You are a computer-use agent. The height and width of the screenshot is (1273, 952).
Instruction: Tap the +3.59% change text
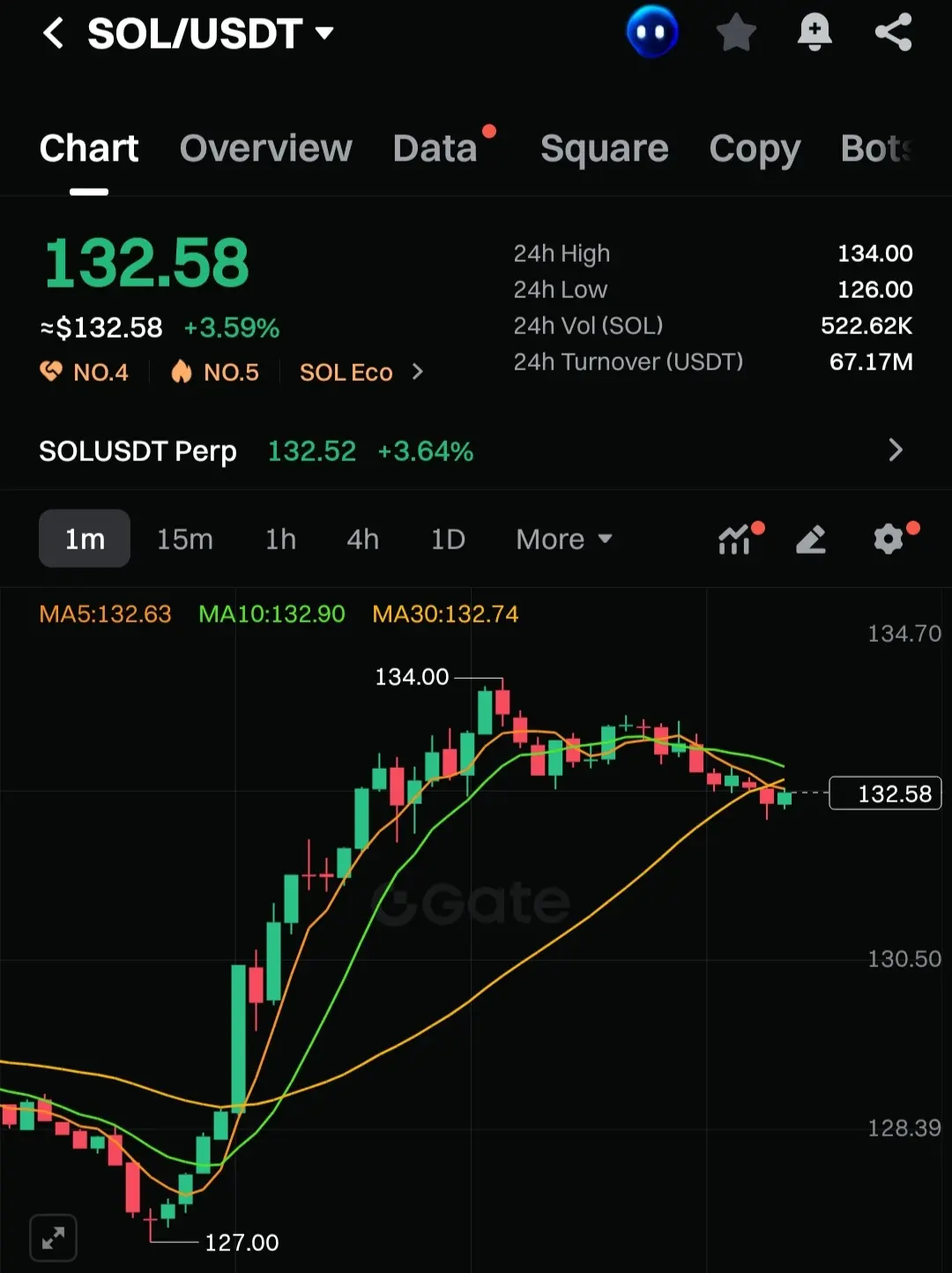pos(232,328)
